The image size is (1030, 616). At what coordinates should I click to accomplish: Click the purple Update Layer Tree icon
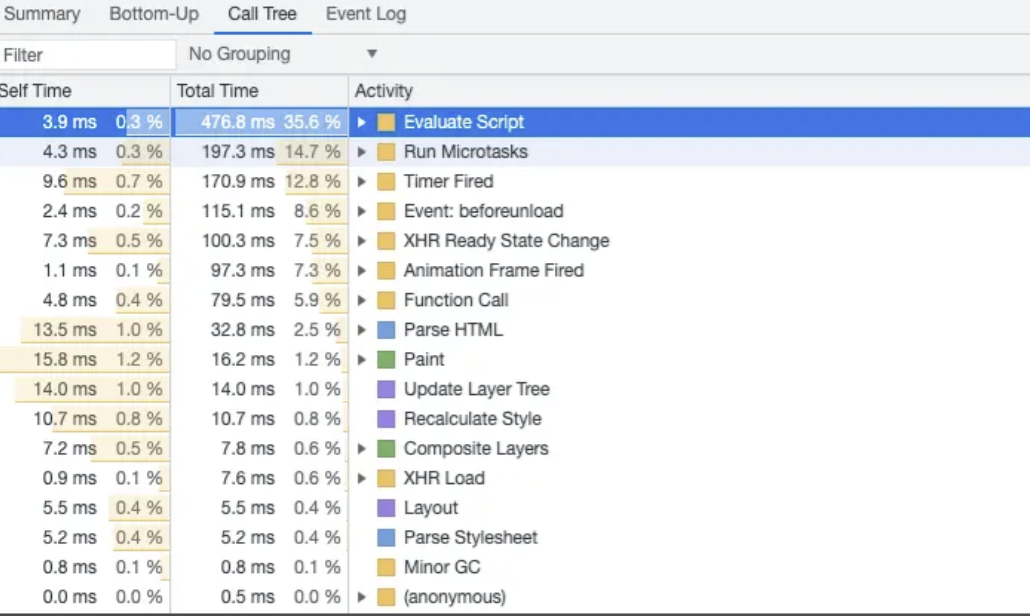386,389
